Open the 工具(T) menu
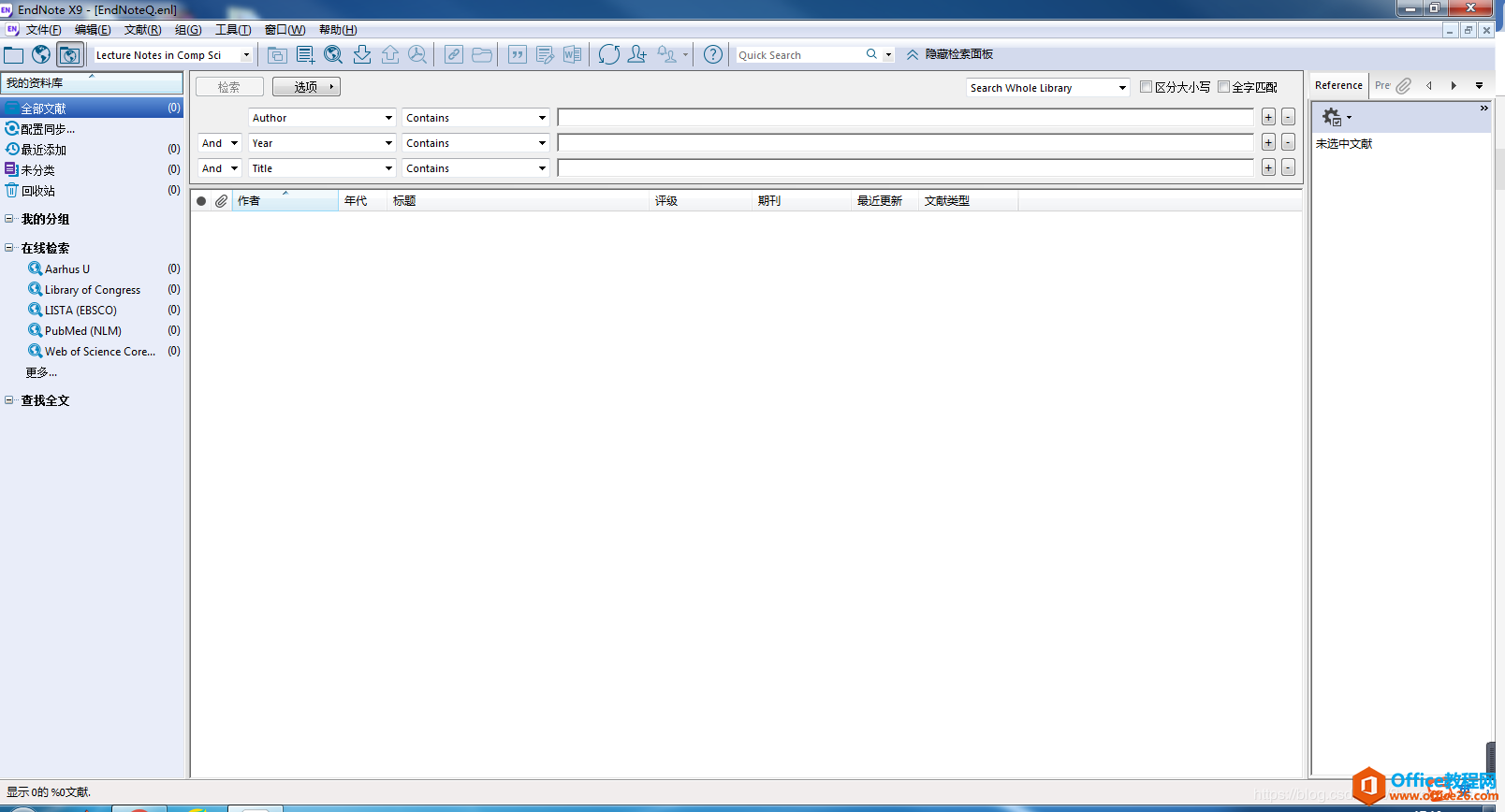Image resolution: width=1505 pixels, height=812 pixels. pyautogui.click(x=233, y=30)
